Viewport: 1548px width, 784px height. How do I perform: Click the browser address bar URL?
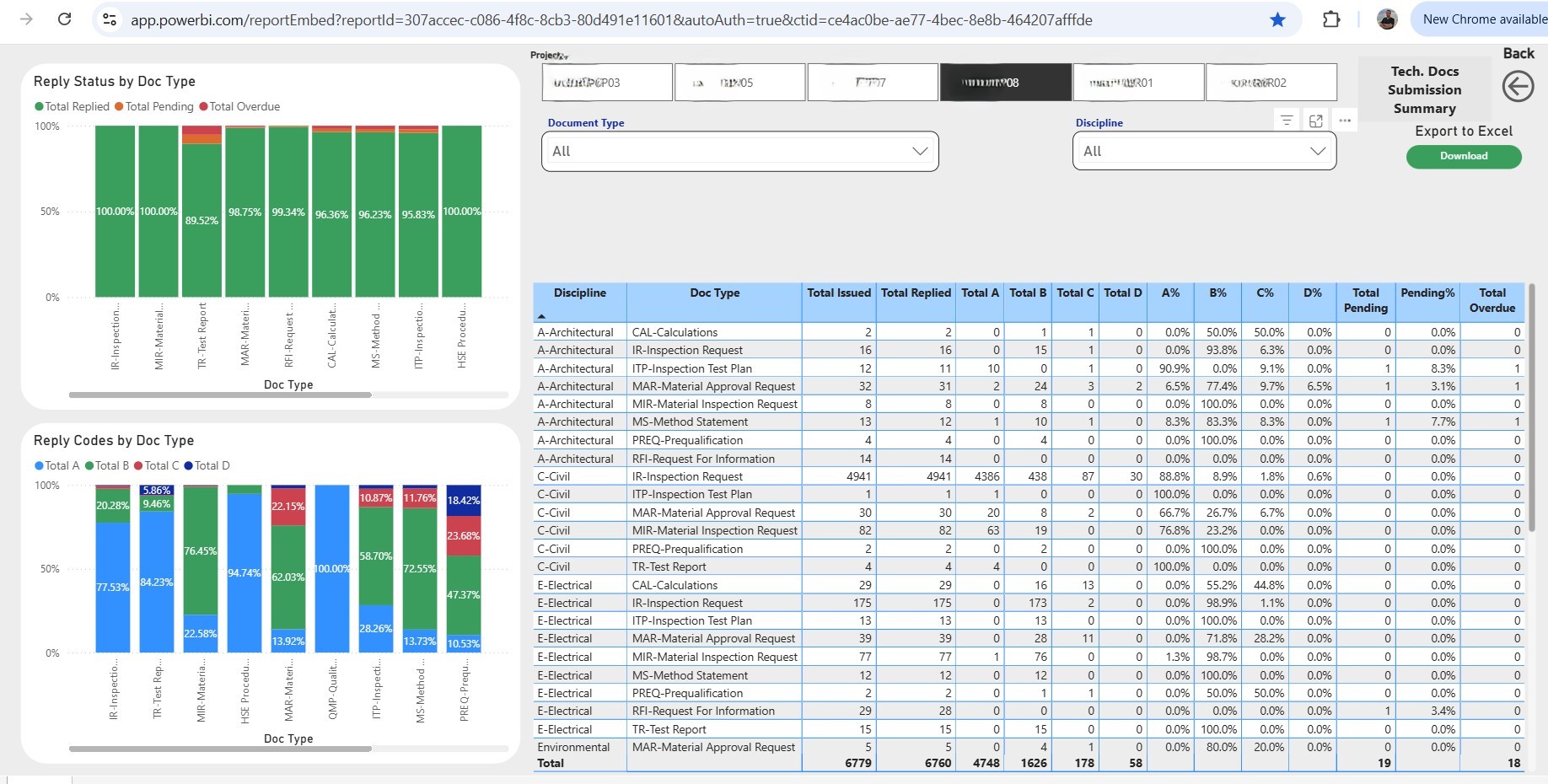[x=610, y=19]
